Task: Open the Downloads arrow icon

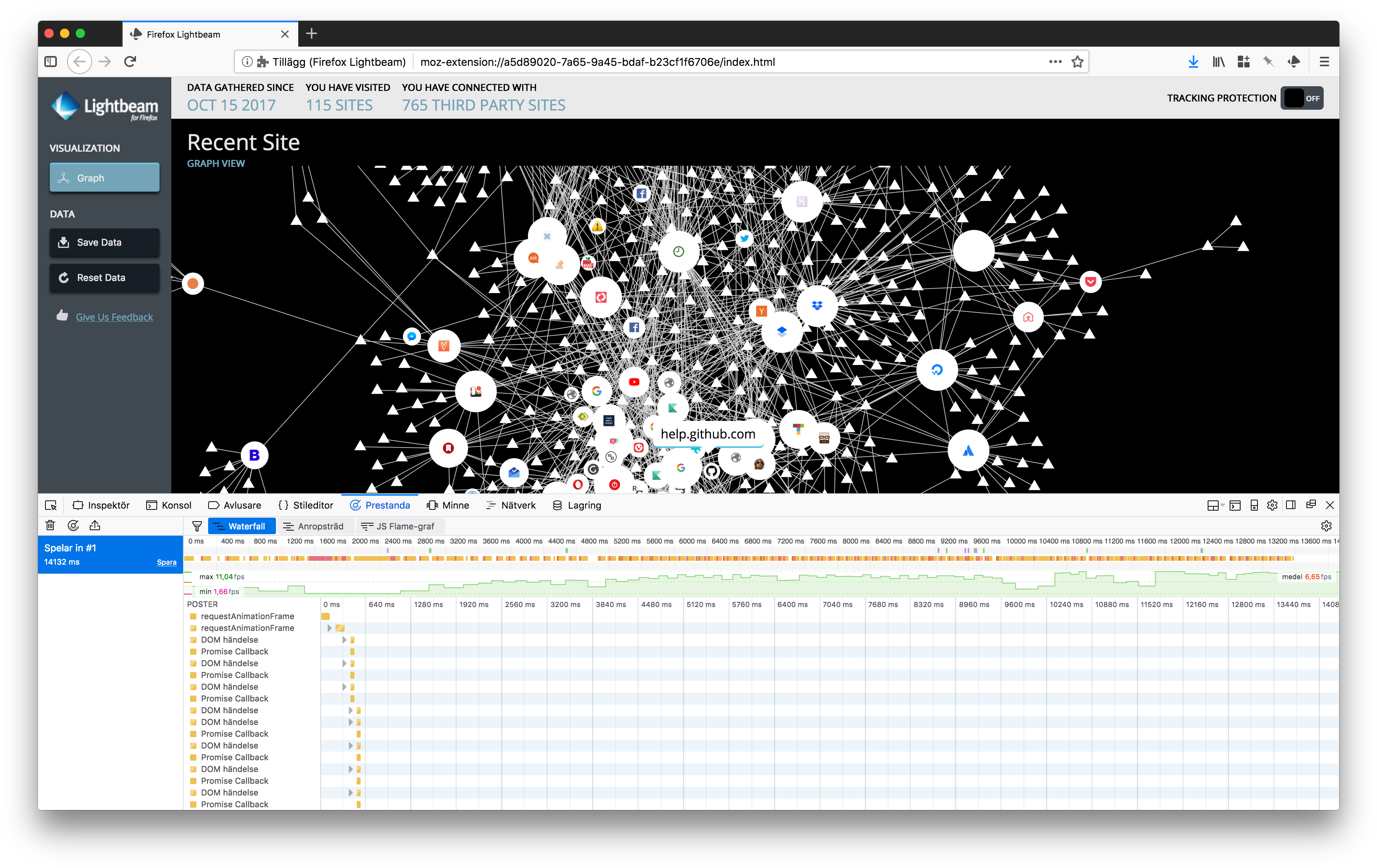Action: tap(1194, 62)
